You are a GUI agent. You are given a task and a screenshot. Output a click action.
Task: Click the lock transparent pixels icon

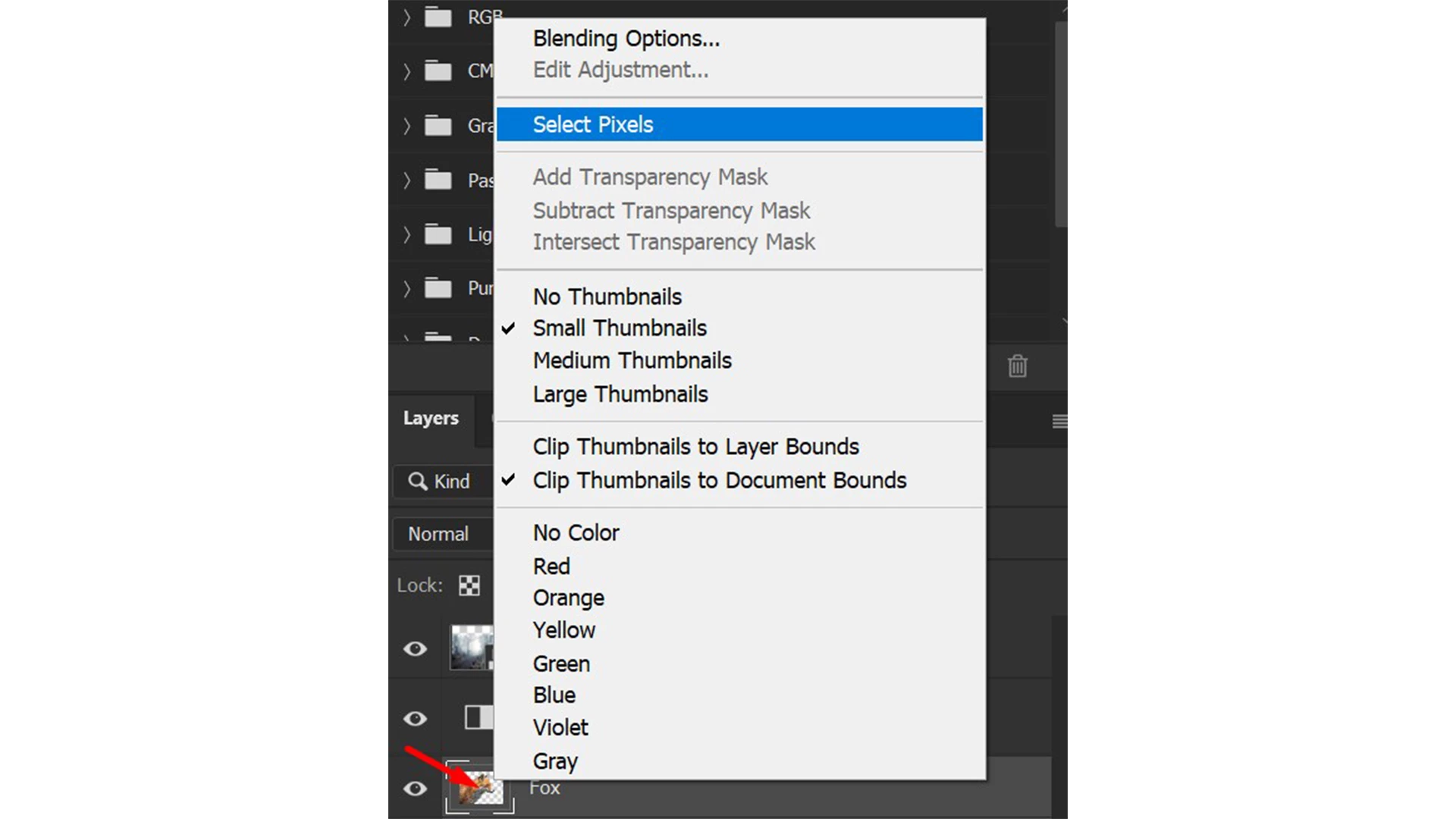coord(469,585)
